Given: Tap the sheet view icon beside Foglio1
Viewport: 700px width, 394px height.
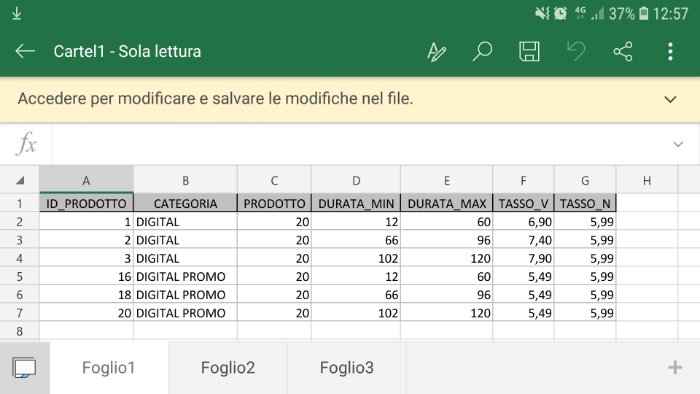Looking at the screenshot, I should (25, 368).
